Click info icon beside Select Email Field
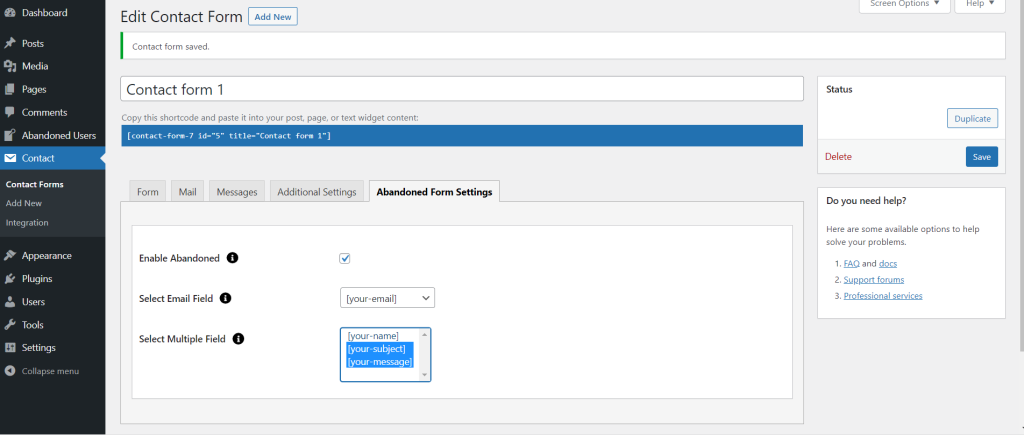Image resolution: width=1024 pixels, height=436 pixels. pos(226,298)
